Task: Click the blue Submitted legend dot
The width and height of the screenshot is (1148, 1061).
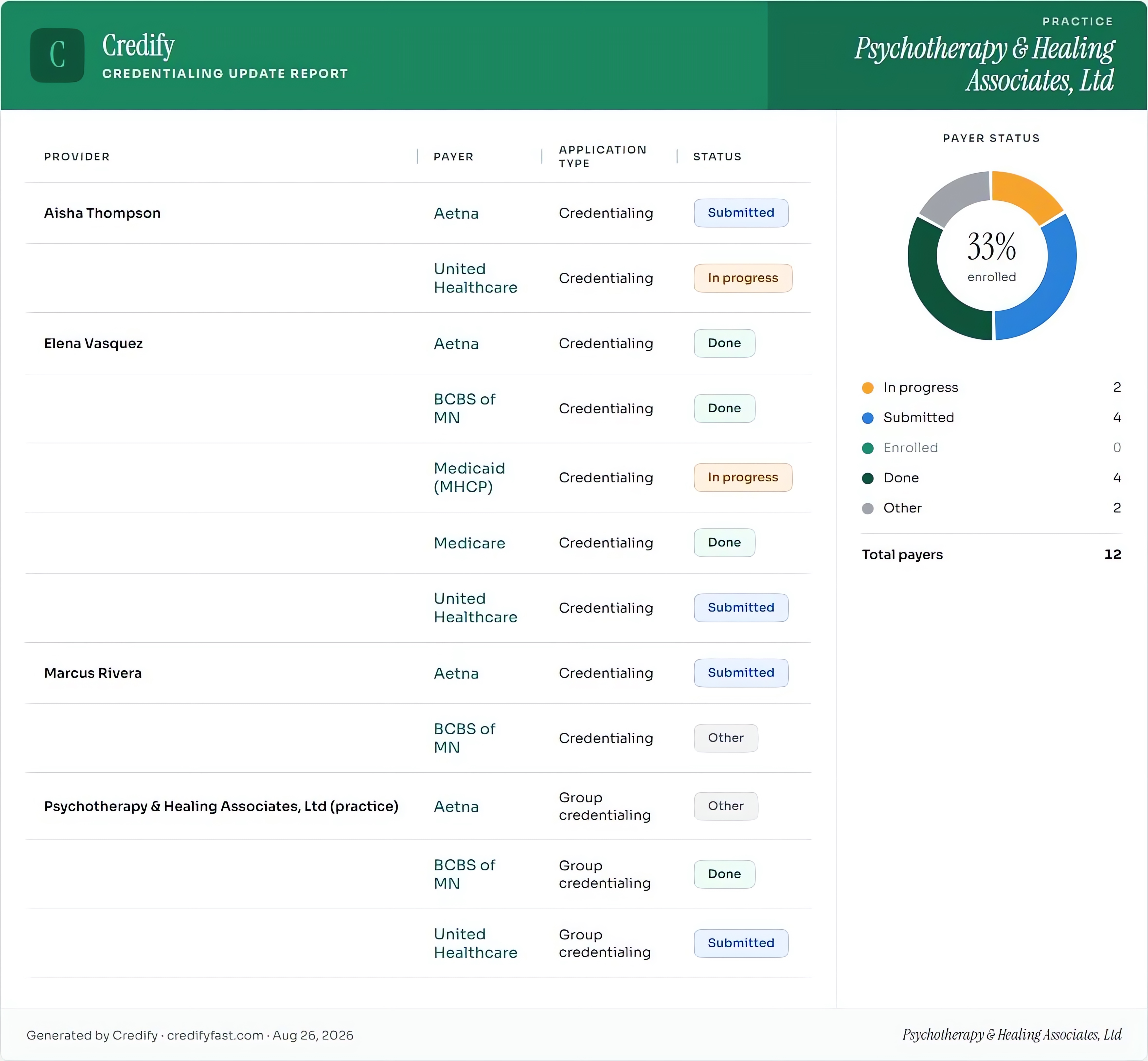Action: click(868, 418)
